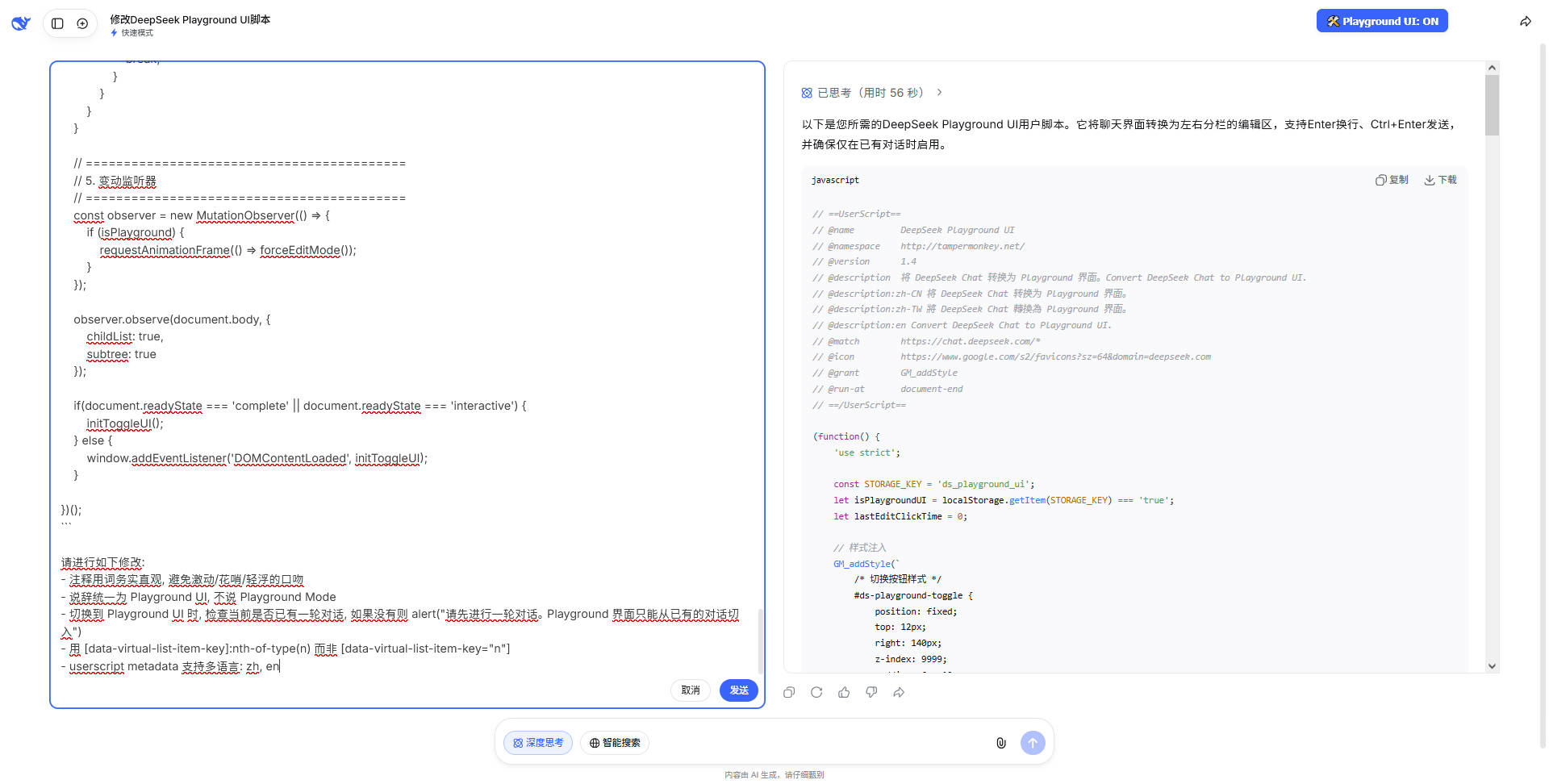Cancel the edit with 取消 button
This screenshot has width=1549, height=784.
click(x=691, y=690)
